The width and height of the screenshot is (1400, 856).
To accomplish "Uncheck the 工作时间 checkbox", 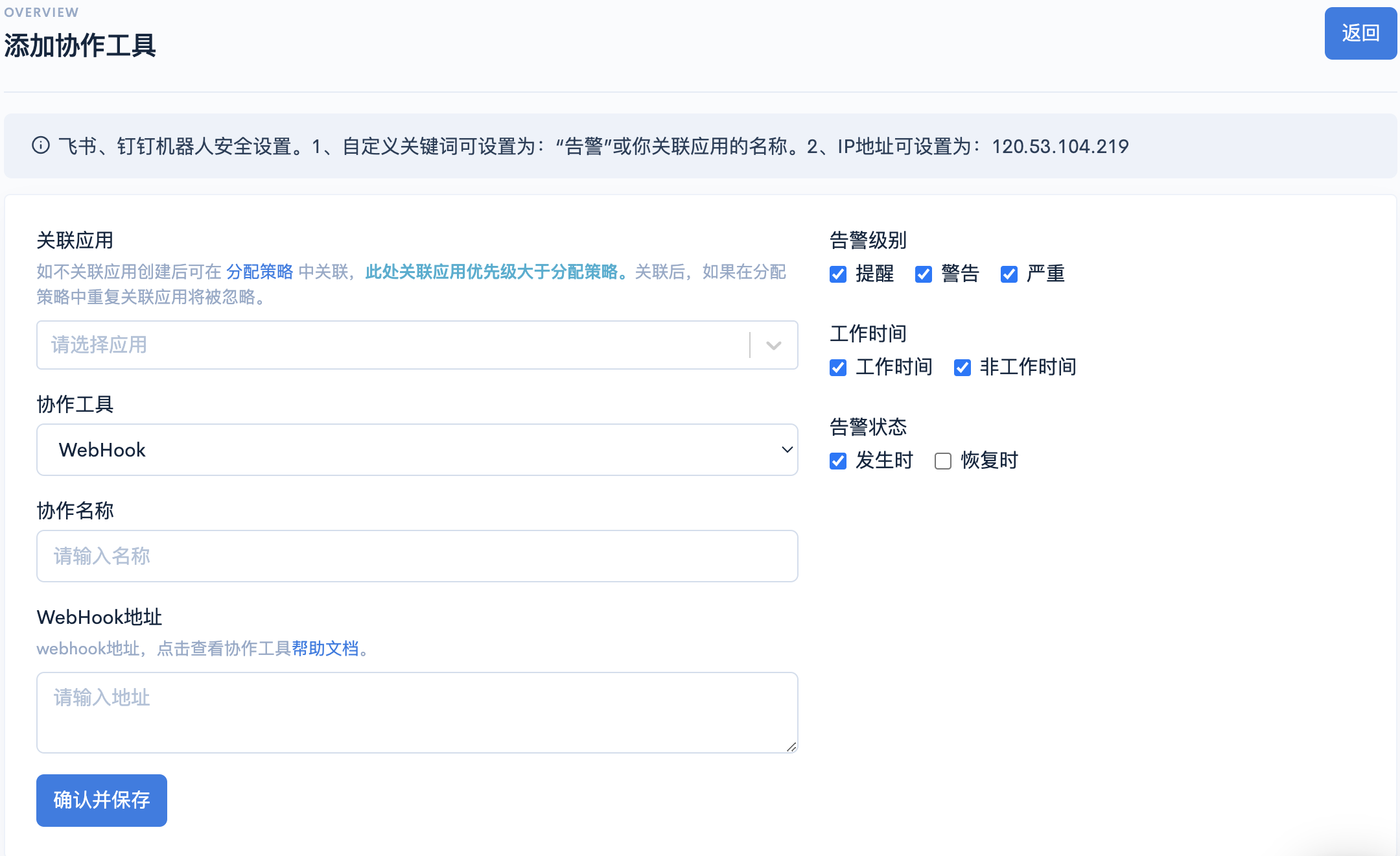I will [x=837, y=368].
